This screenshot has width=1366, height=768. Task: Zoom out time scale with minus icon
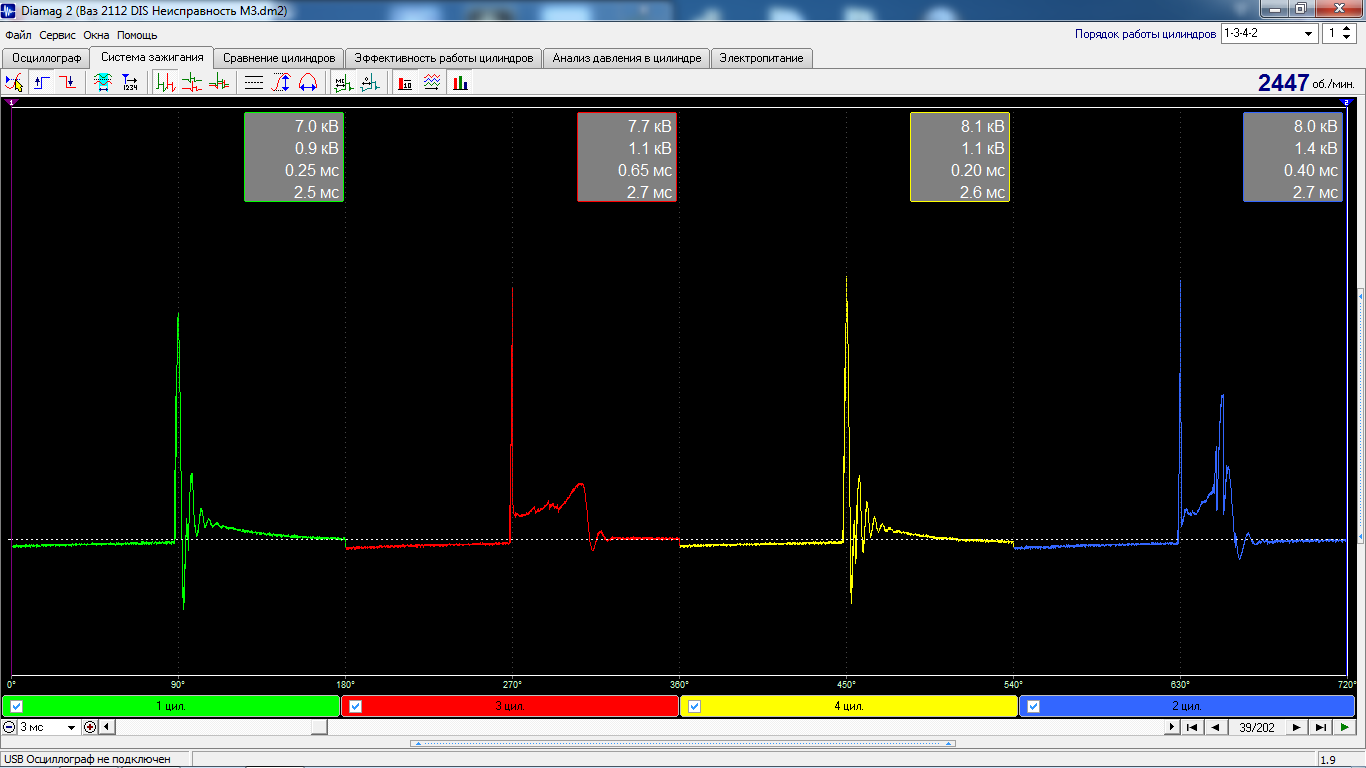click(9, 727)
